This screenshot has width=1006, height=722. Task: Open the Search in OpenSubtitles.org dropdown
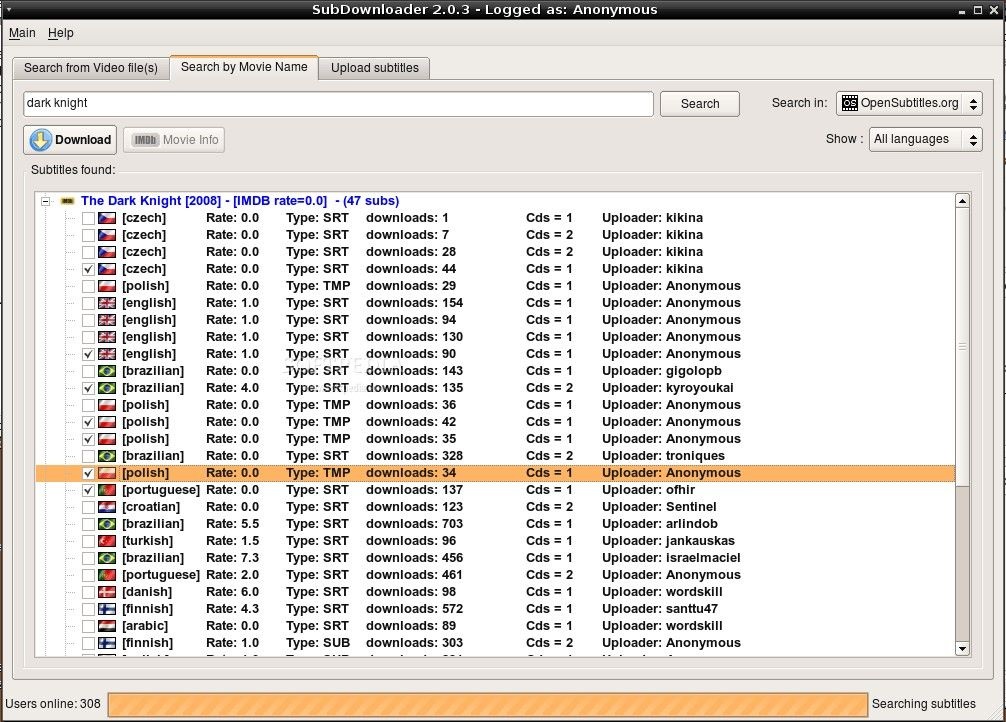pos(909,103)
